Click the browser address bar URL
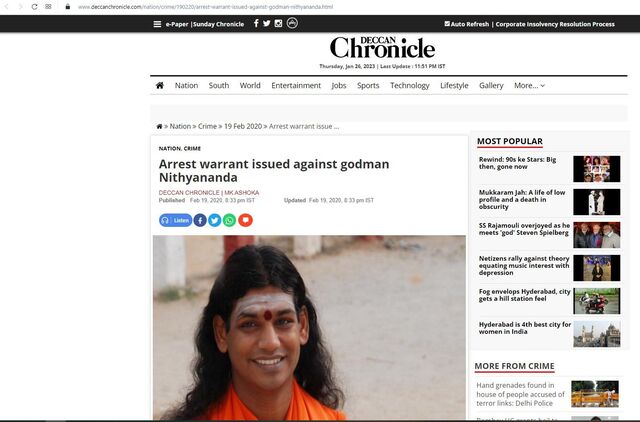 [x=205, y=7]
